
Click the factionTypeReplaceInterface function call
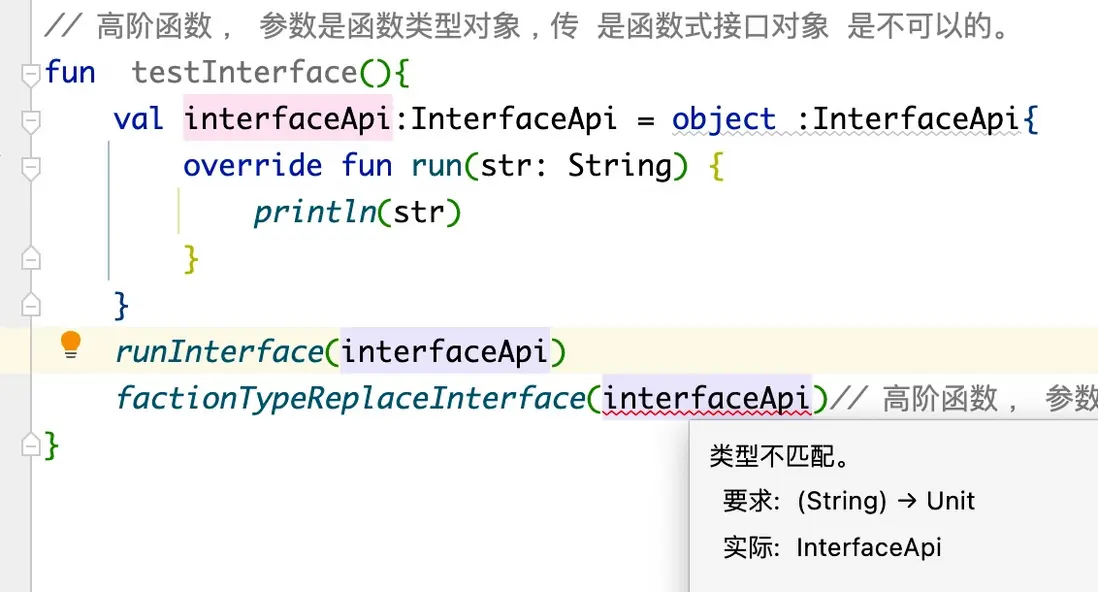(x=350, y=399)
